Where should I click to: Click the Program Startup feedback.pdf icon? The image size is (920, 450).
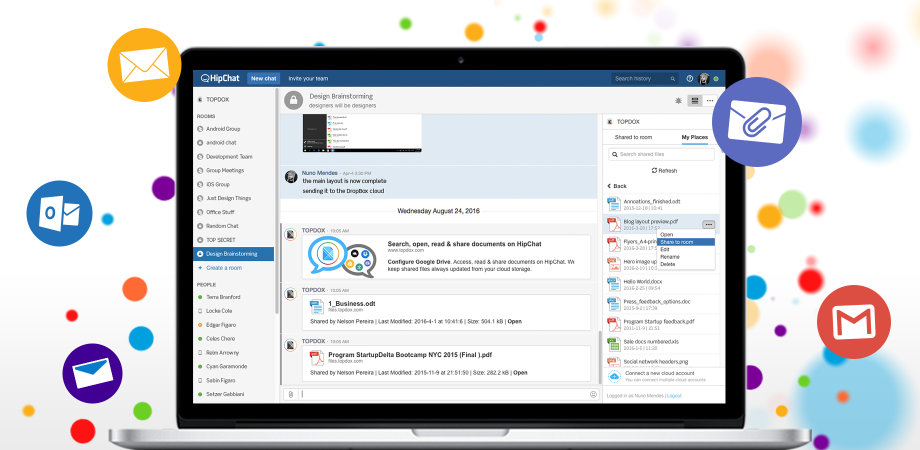614,324
